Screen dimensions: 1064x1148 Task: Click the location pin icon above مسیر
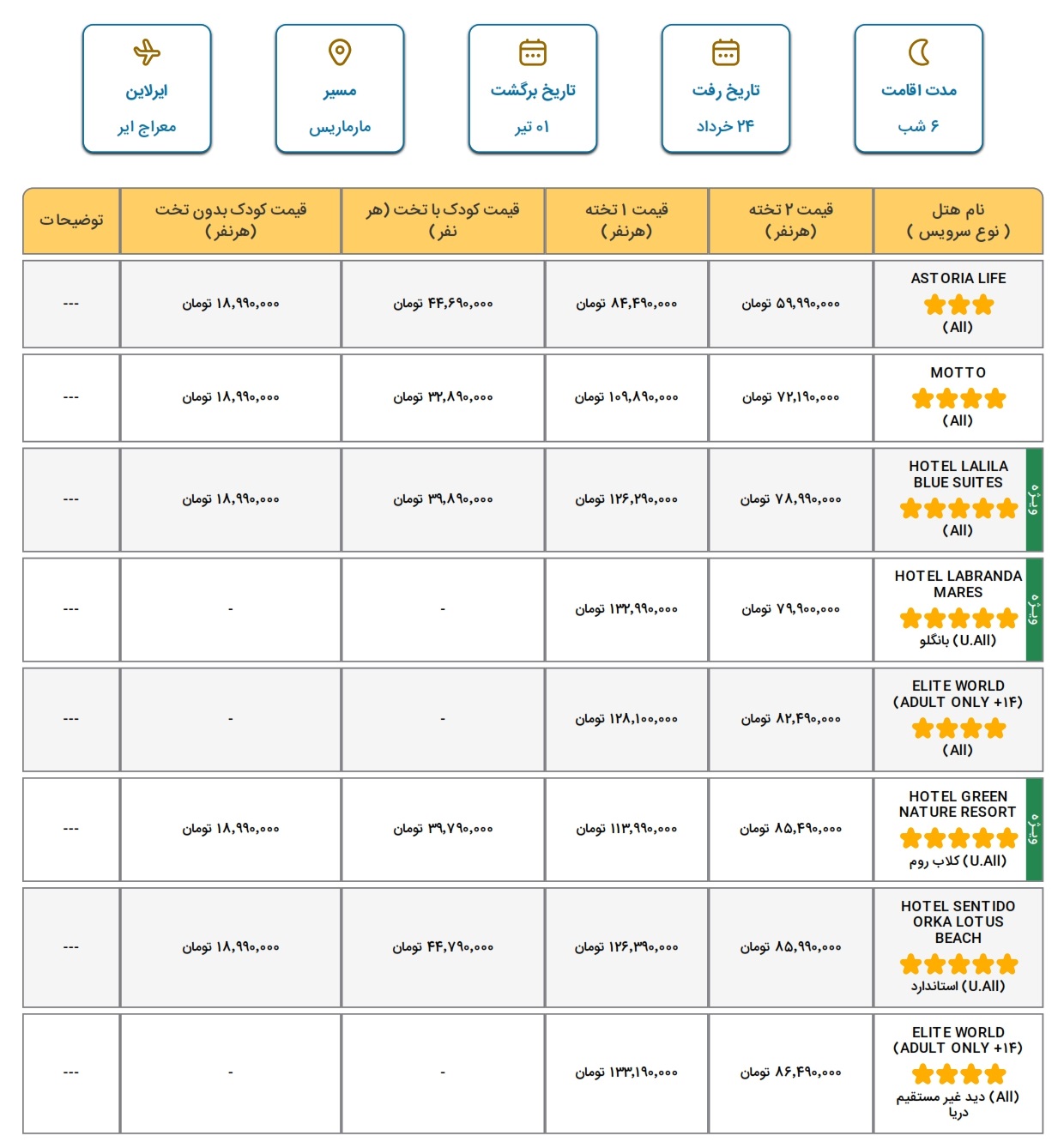coord(340,52)
